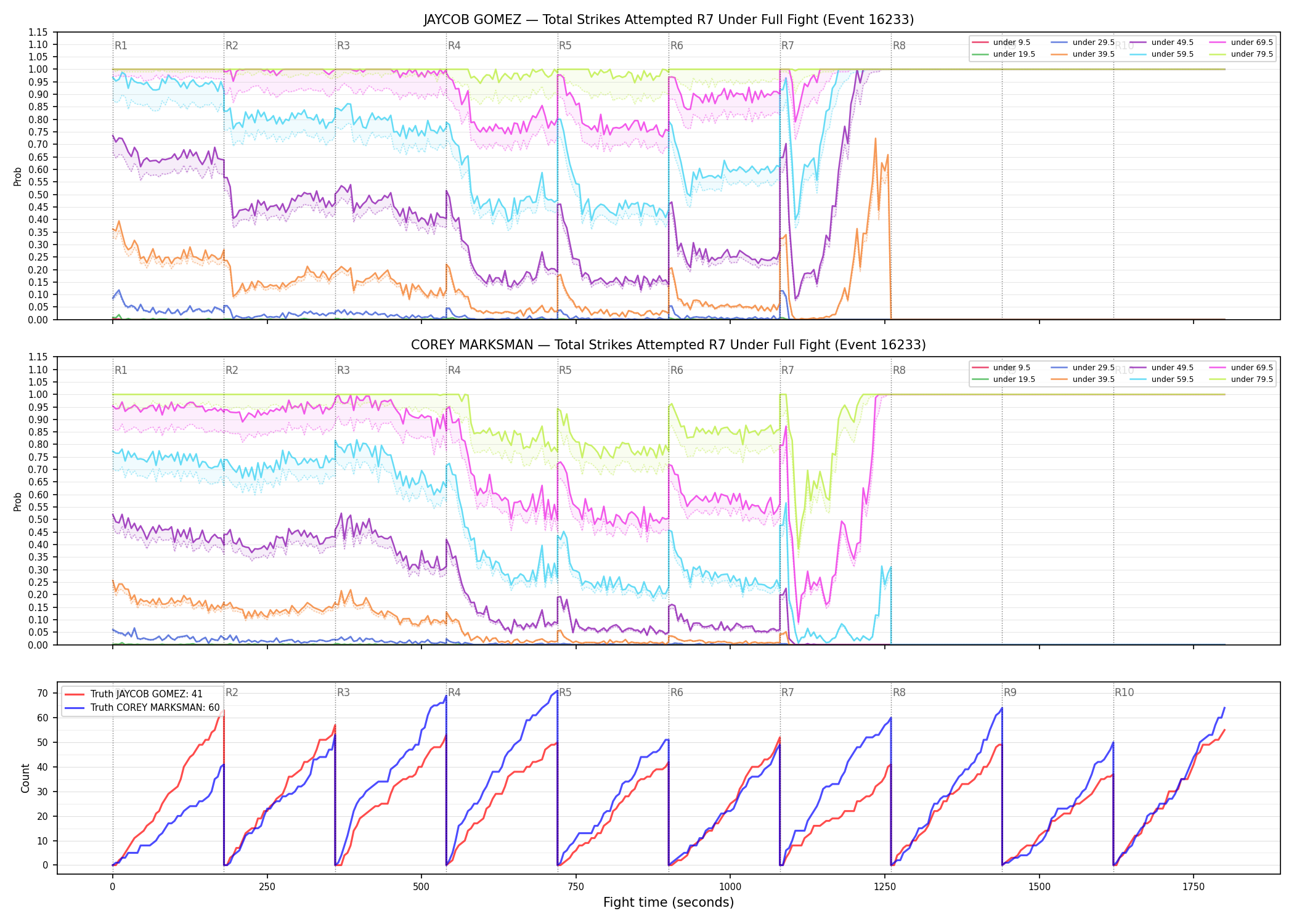The height and width of the screenshot is (924, 1294).
Task: Click 'Truth COREY MARKSMAN: 60' legend entry
Action: click(x=142, y=708)
